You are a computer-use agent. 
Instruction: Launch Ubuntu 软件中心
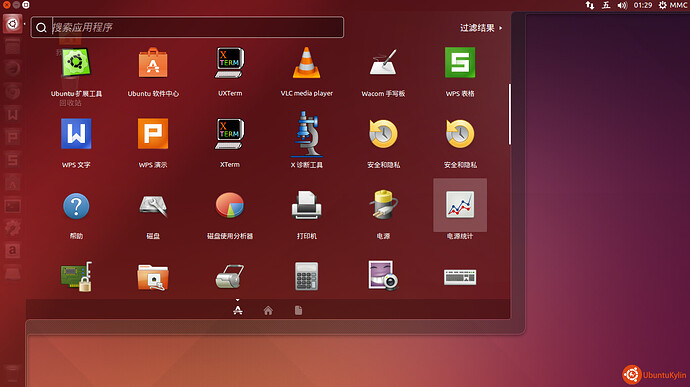tap(153, 63)
